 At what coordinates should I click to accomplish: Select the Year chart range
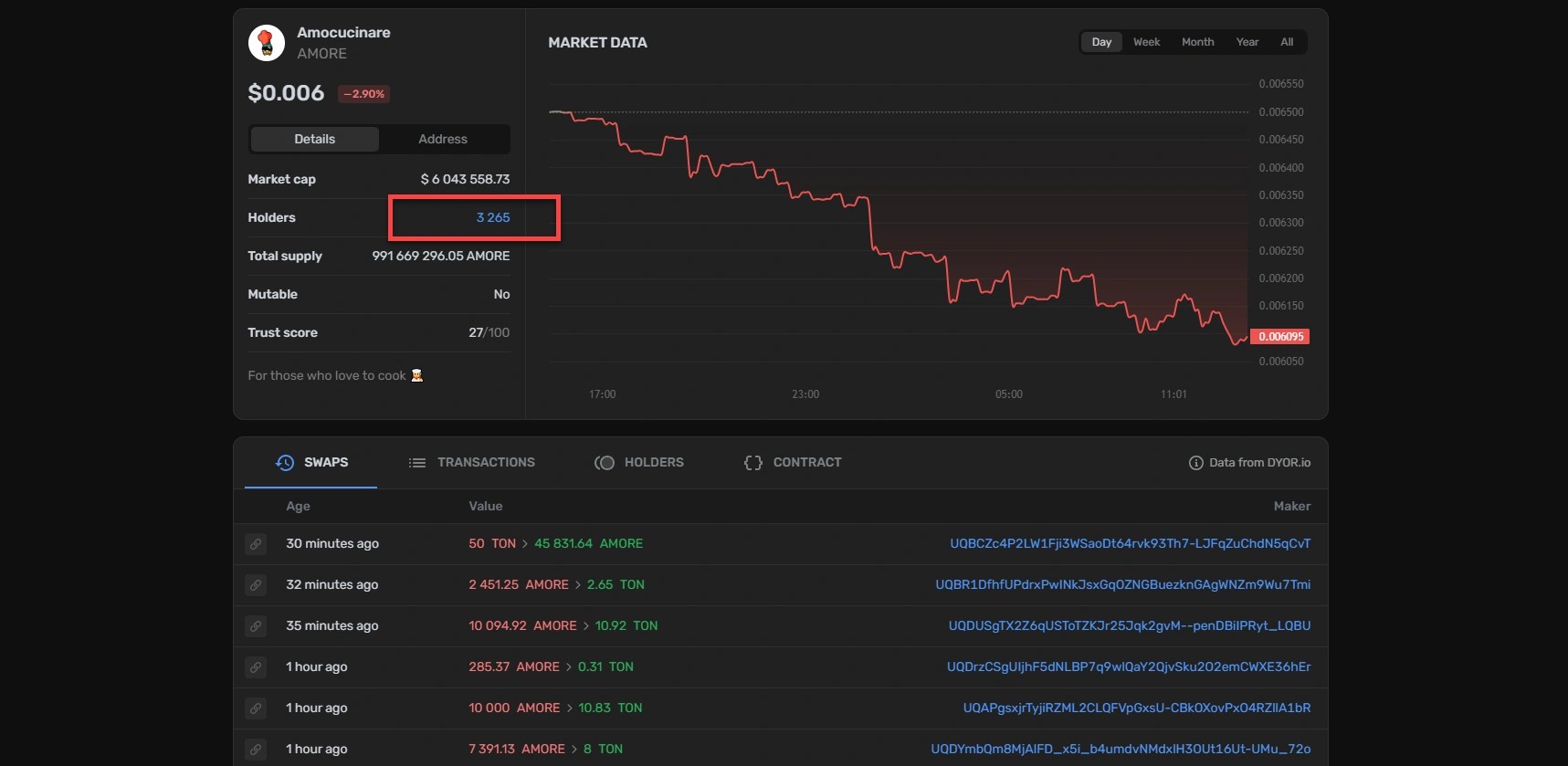(x=1247, y=42)
